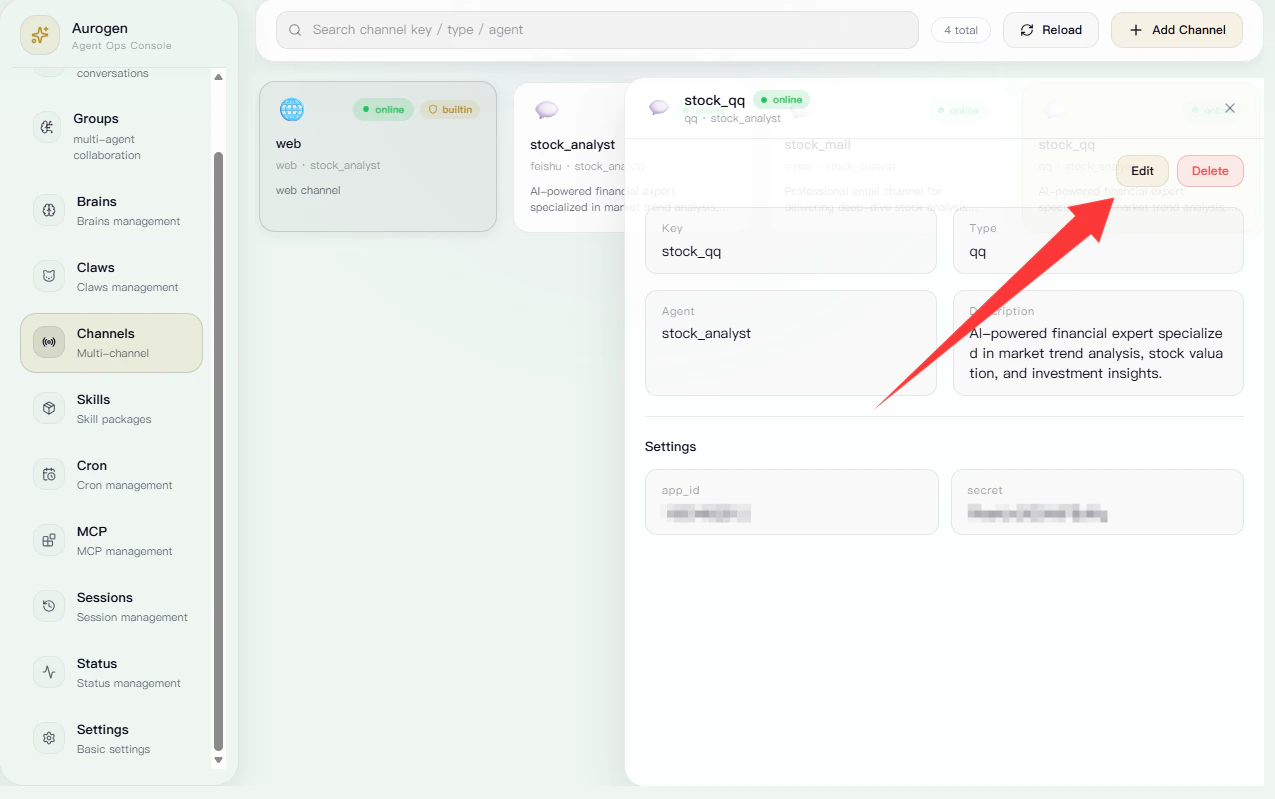Image resolution: width=1275 pixels, height=799 pixels.
Task: Click the blurred secret value
Action: pos(1037,514)
